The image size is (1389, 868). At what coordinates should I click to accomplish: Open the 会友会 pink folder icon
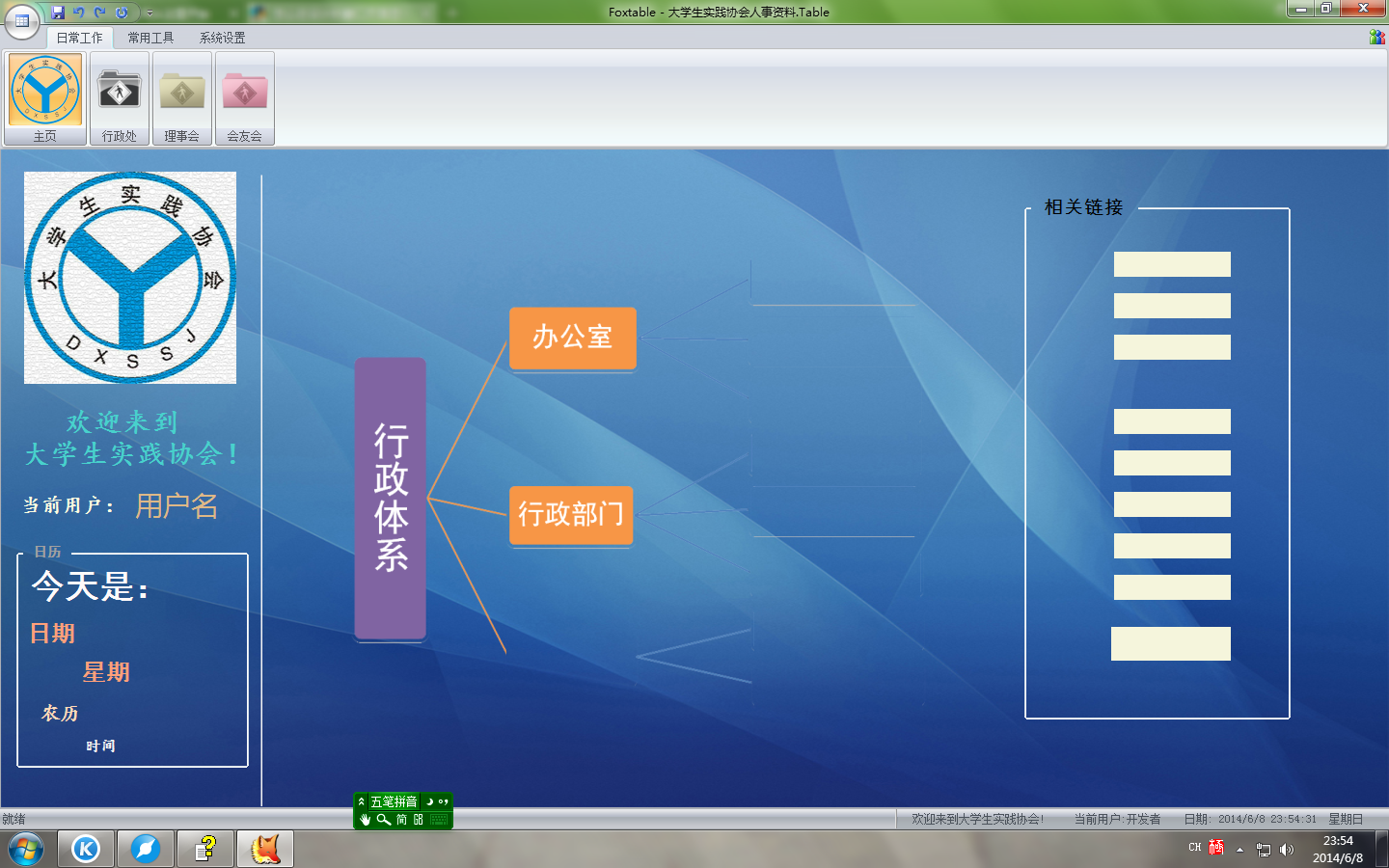(245, 98)
